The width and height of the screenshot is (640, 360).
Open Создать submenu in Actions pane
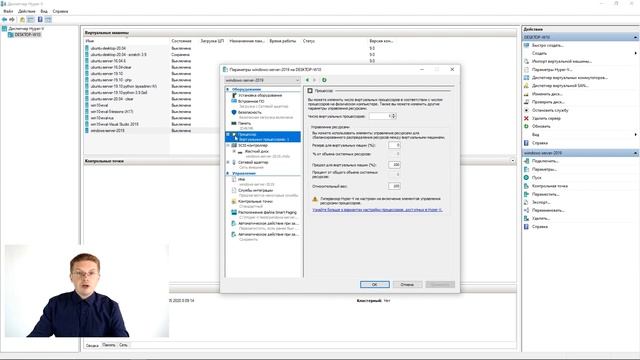pyautogui.click(x=539, y=53)
